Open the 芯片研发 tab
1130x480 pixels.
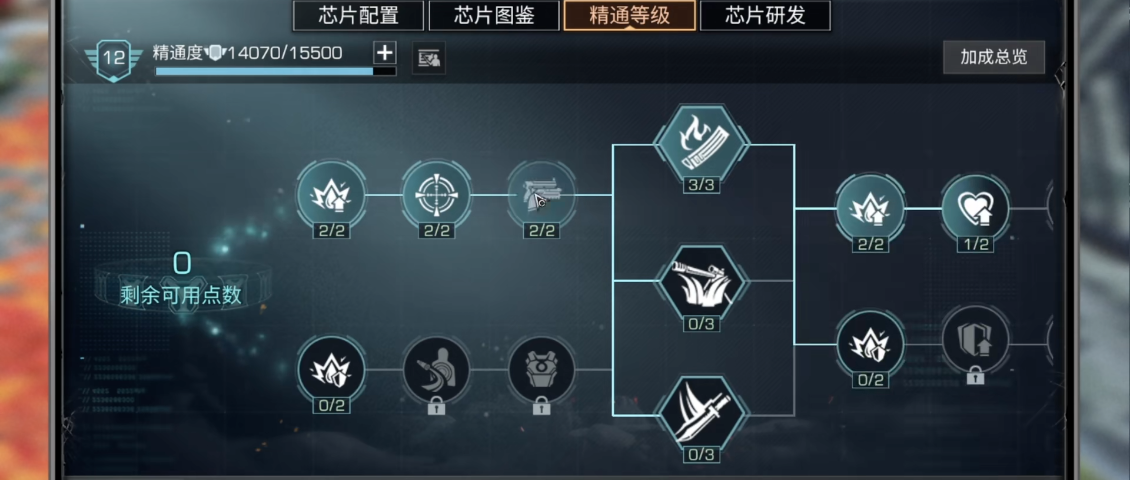(765, 16)
